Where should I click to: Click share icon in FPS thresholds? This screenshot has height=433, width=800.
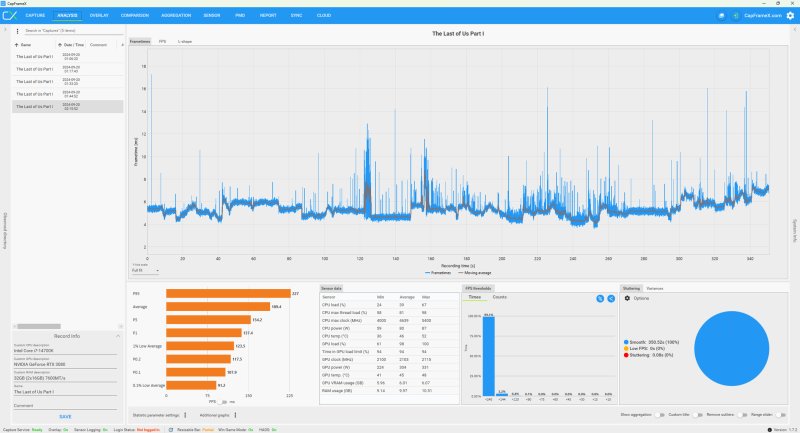click(x=611, y=298)
